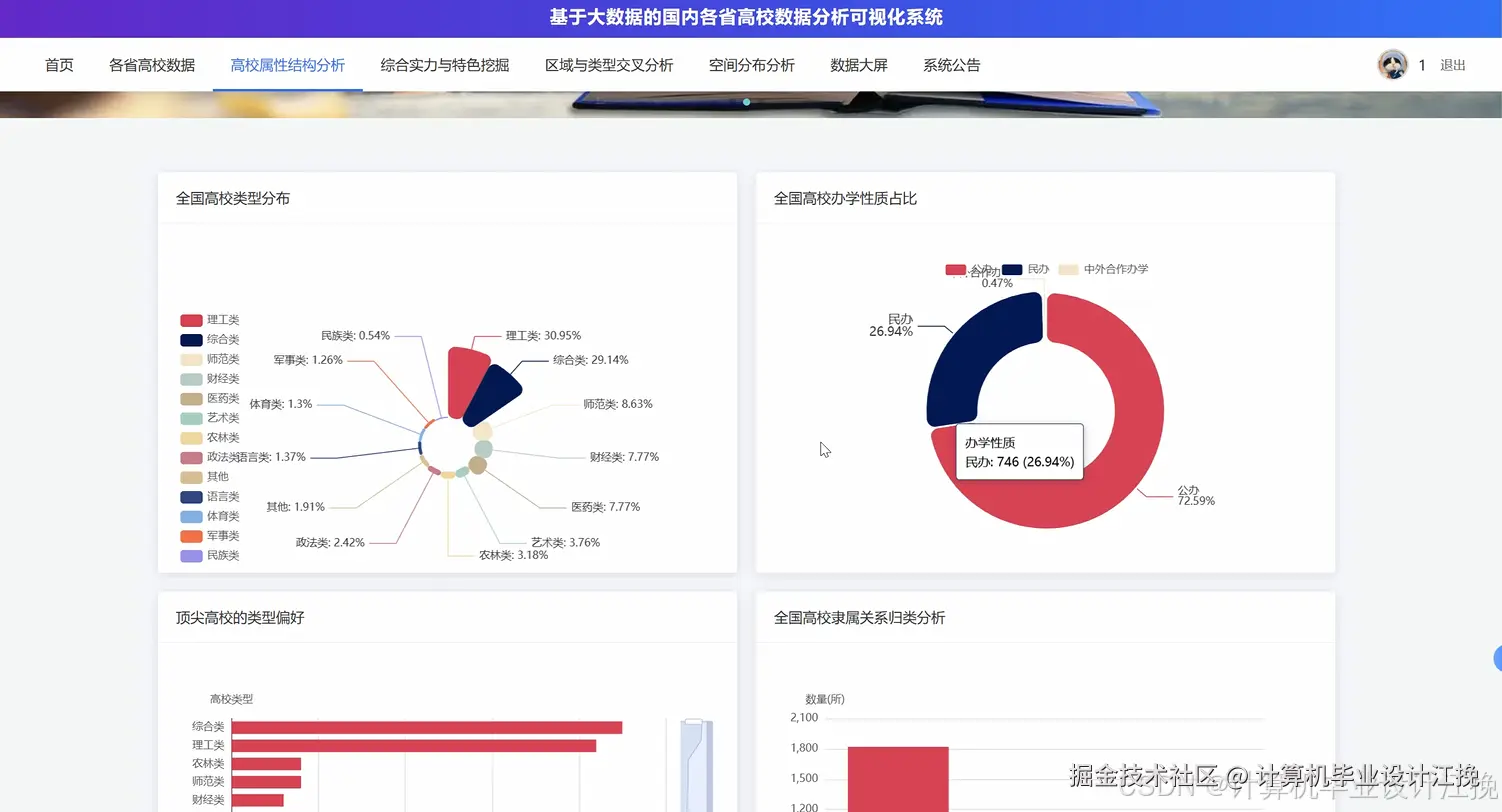Viewport: 1502px width, 812px height.
Task: Click the 财经类 horizontal bar
Action: point(258,800)
